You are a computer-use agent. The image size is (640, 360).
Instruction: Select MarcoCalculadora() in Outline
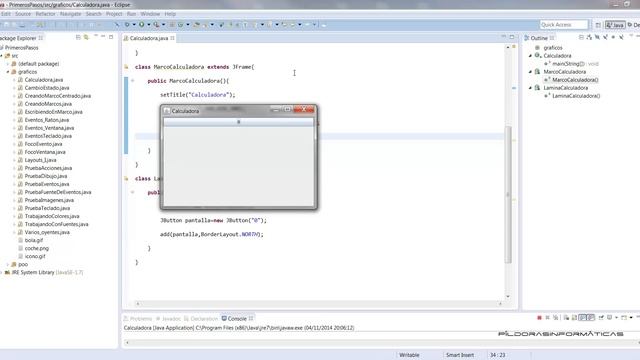click(x=575, y=80)
